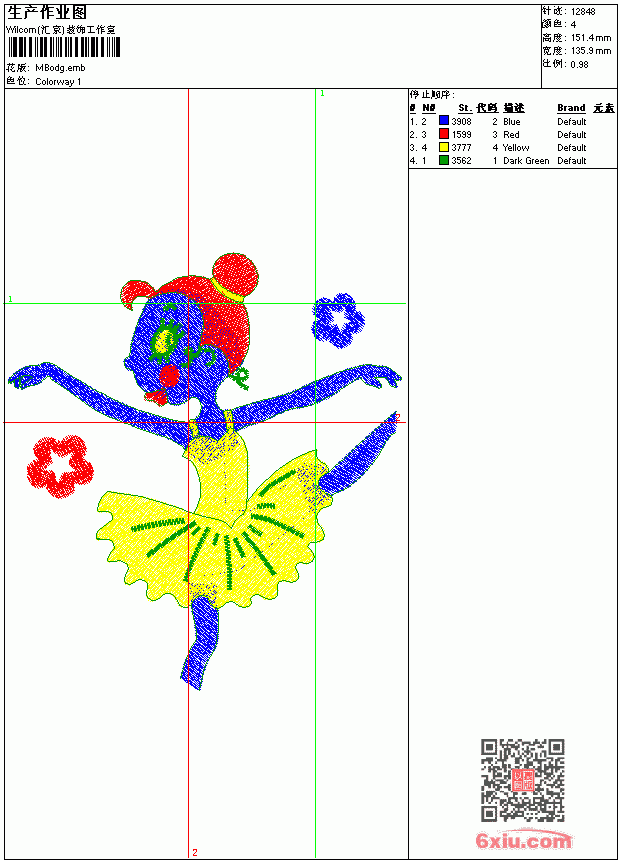
Task: Click the Colorway 1 label
Action: tap(58, 82)
